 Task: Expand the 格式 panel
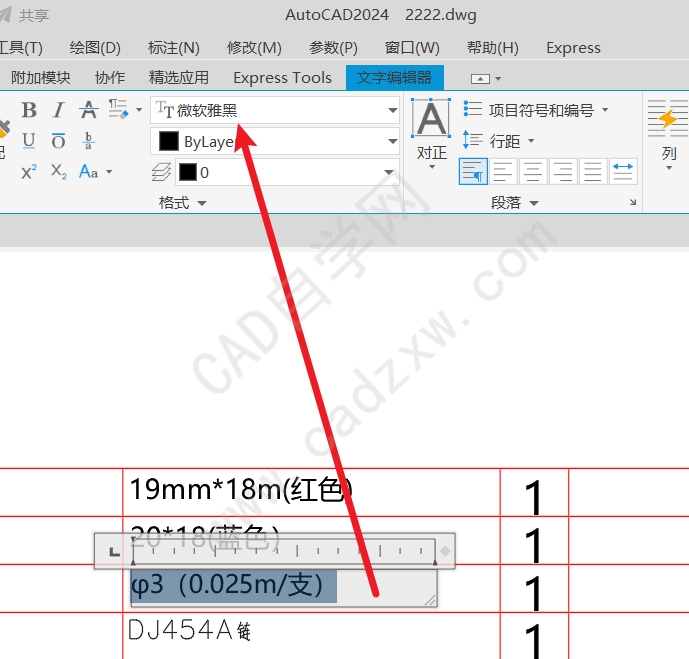pos(182,203)
